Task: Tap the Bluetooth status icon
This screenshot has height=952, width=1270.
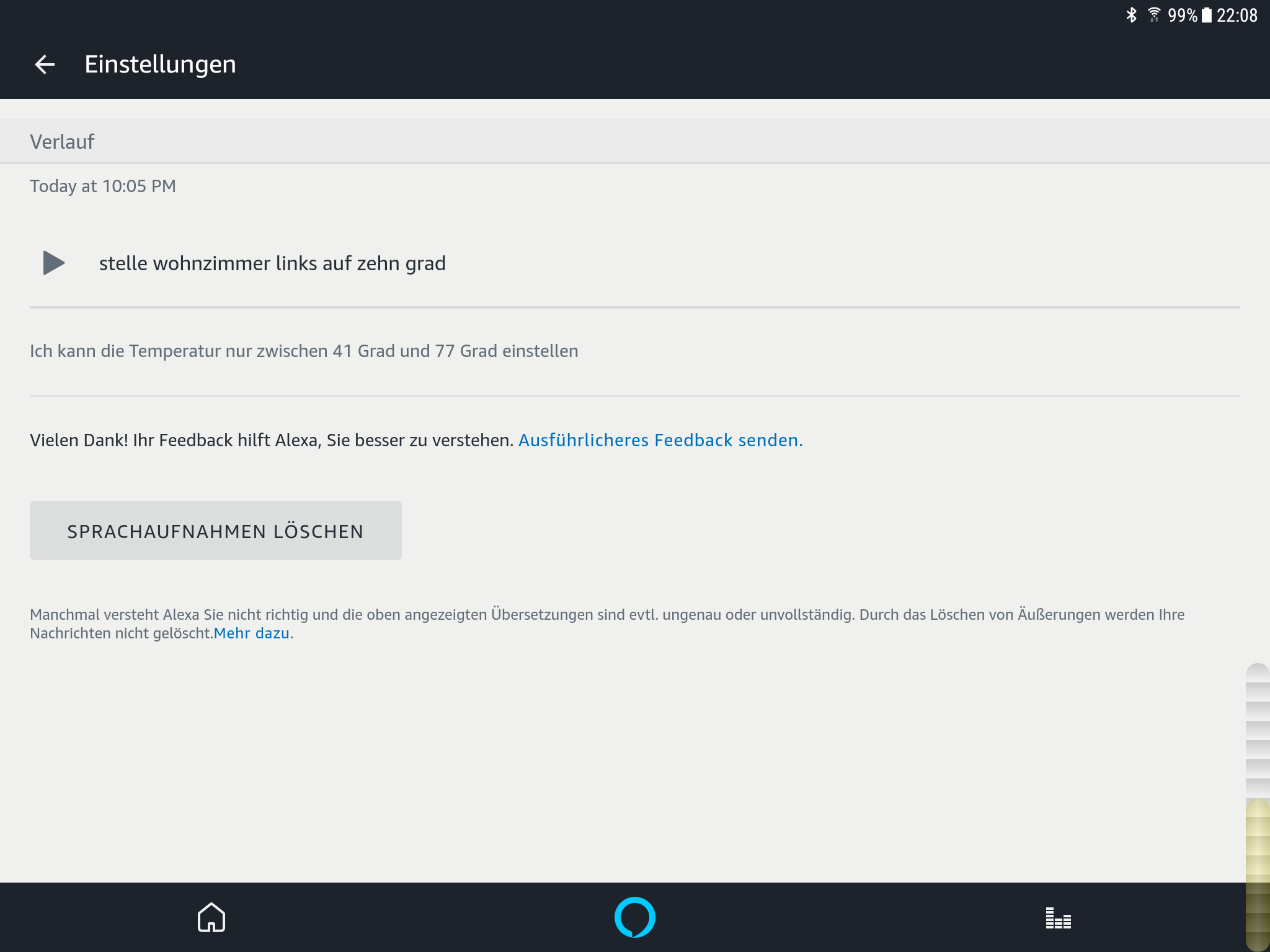Action: (1132, 15)
